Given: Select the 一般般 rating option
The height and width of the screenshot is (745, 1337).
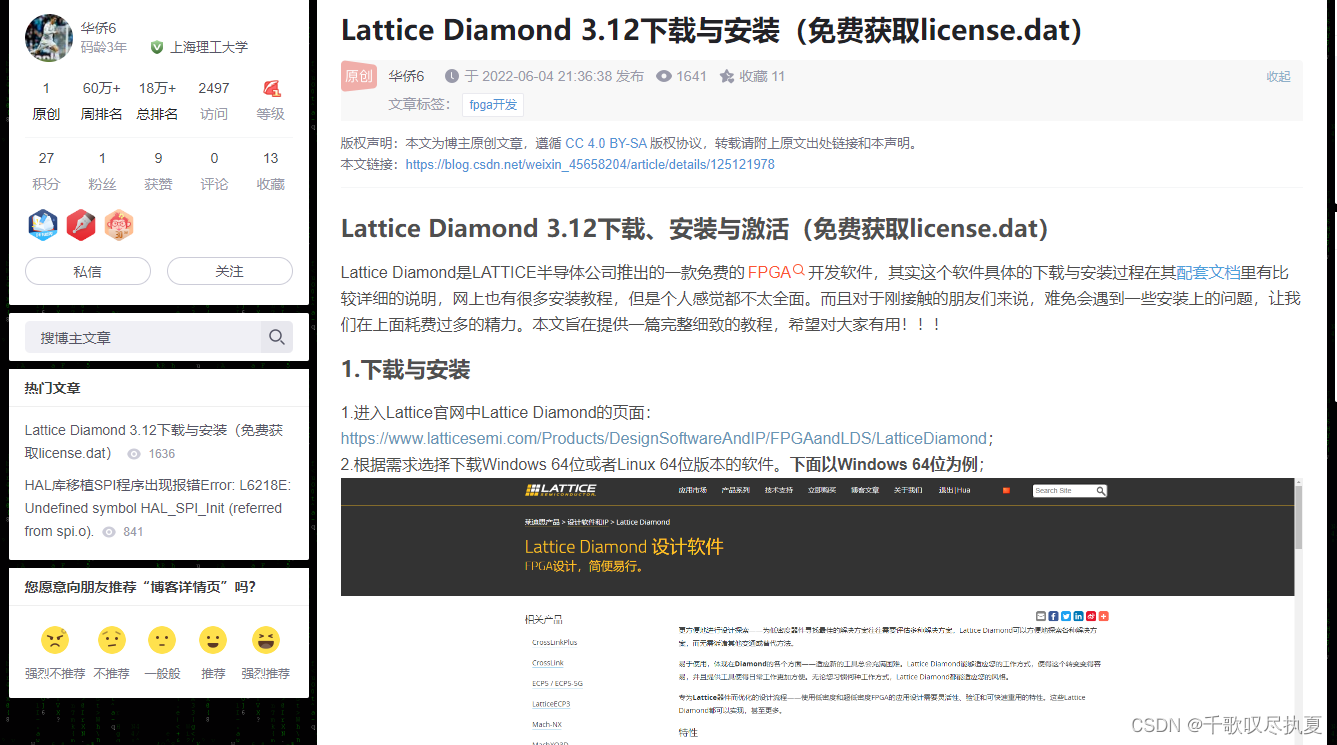Looking at the screenshot, I should [162, 640].
